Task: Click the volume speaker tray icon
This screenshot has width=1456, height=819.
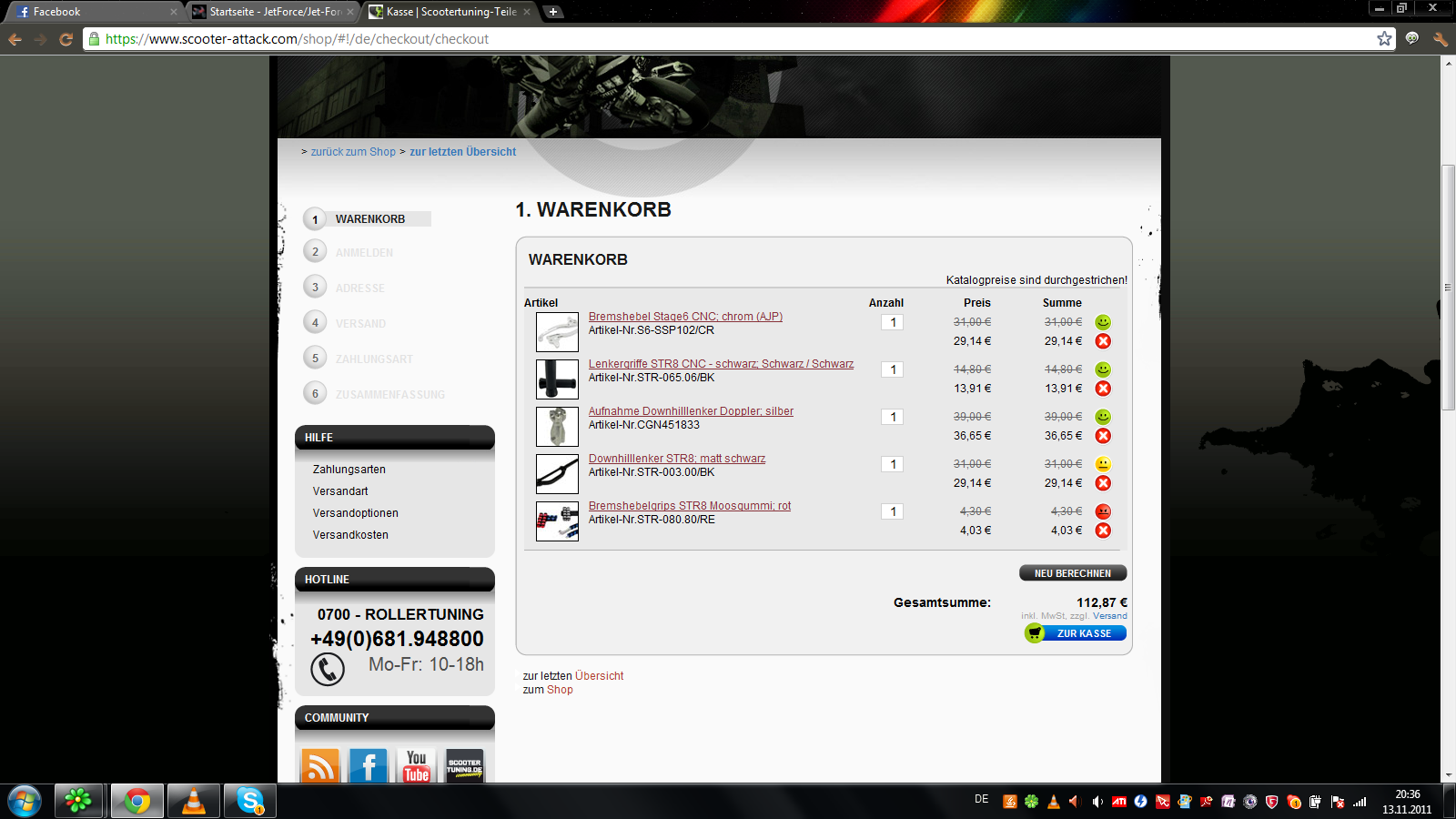Action: (1097, 802)
